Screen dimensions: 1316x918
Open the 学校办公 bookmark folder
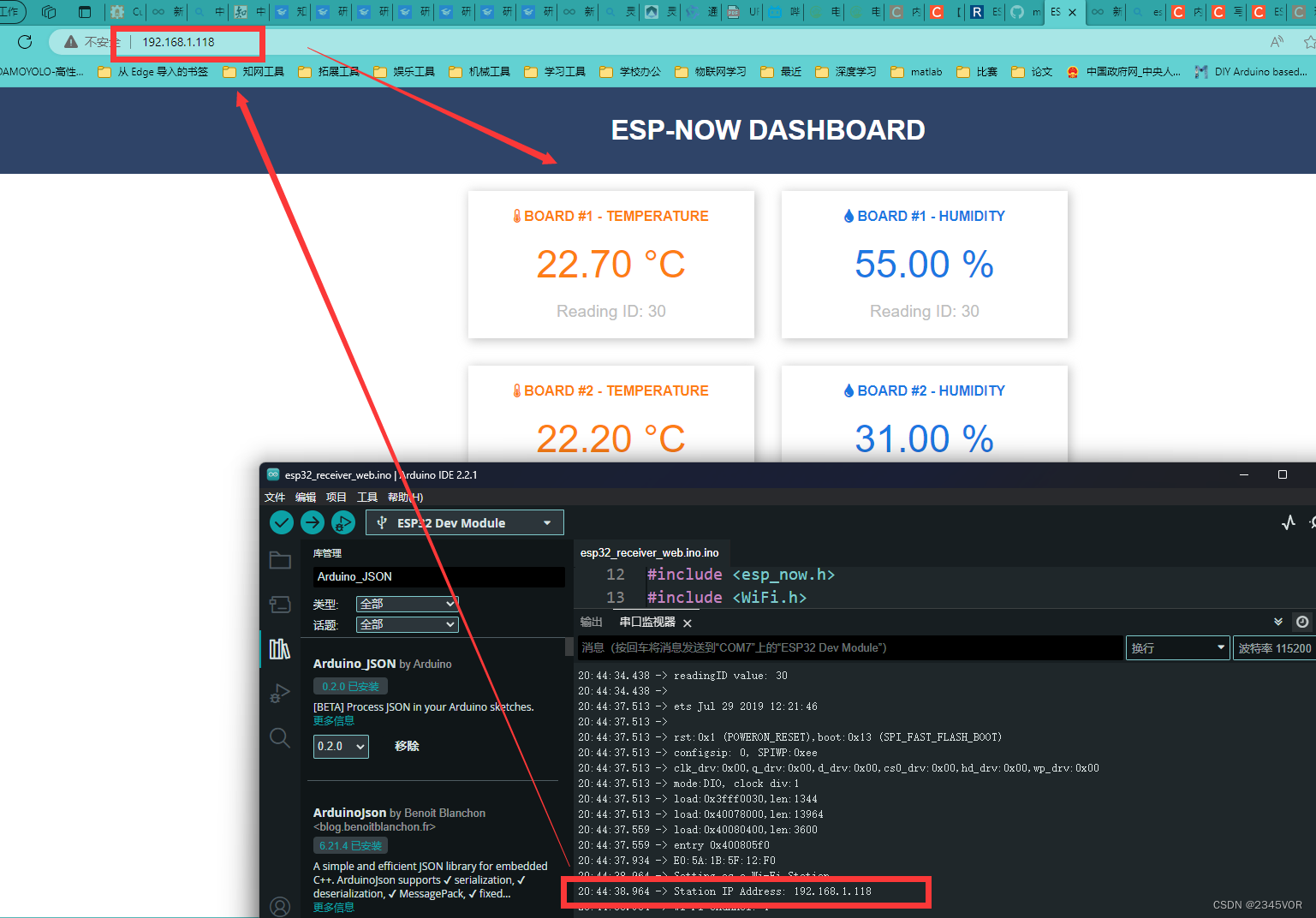click(x=630, y=72)
